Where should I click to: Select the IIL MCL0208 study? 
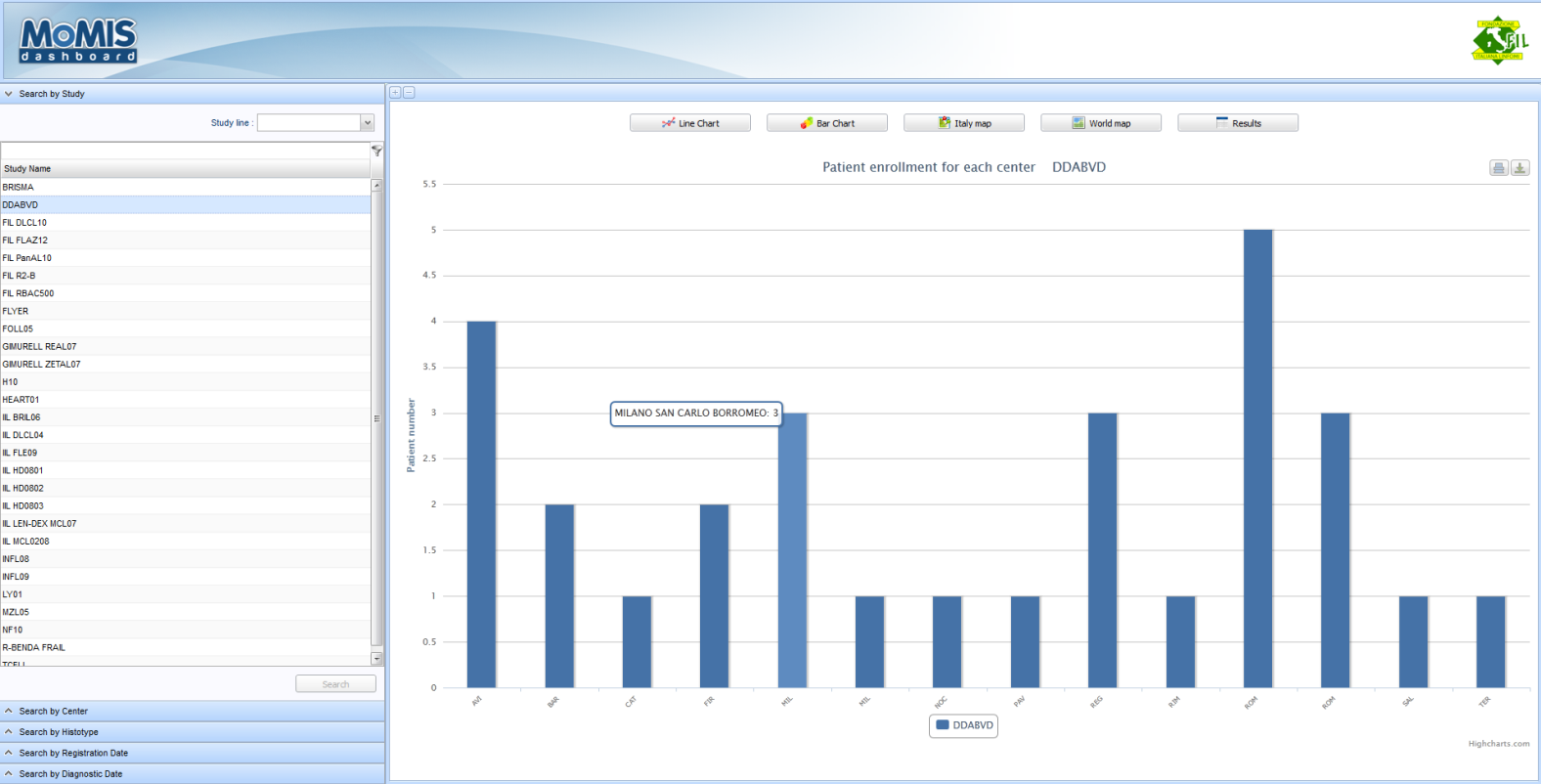(x=186, y=541)
